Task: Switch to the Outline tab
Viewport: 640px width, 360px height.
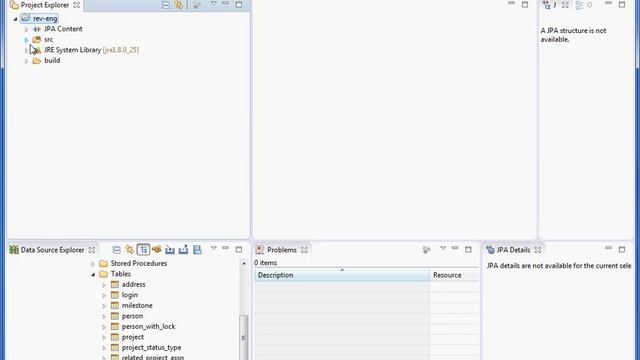Action: [584, 5]
